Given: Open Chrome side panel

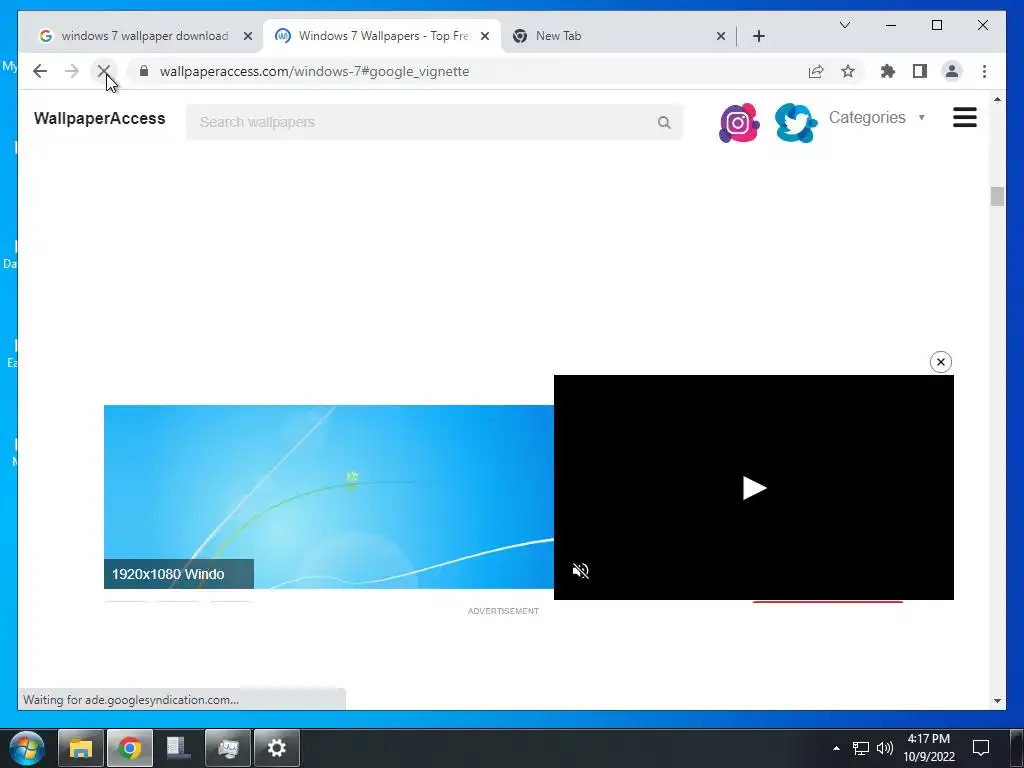Looking at the screenshot, I should point(920,71).
